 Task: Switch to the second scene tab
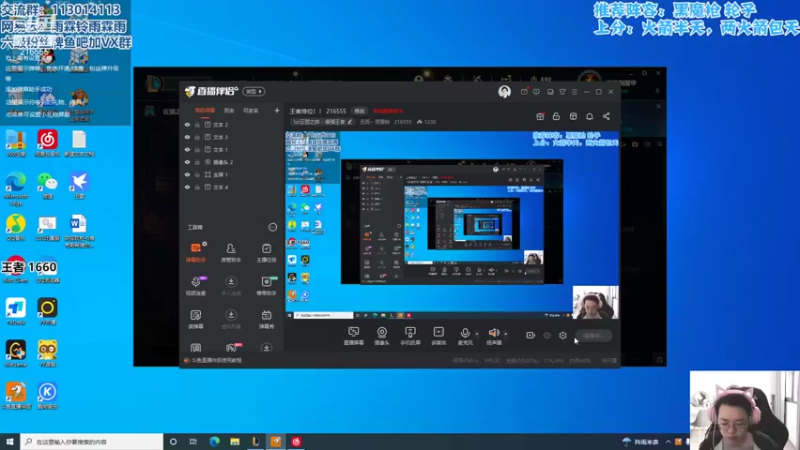[x=229, y=110]
